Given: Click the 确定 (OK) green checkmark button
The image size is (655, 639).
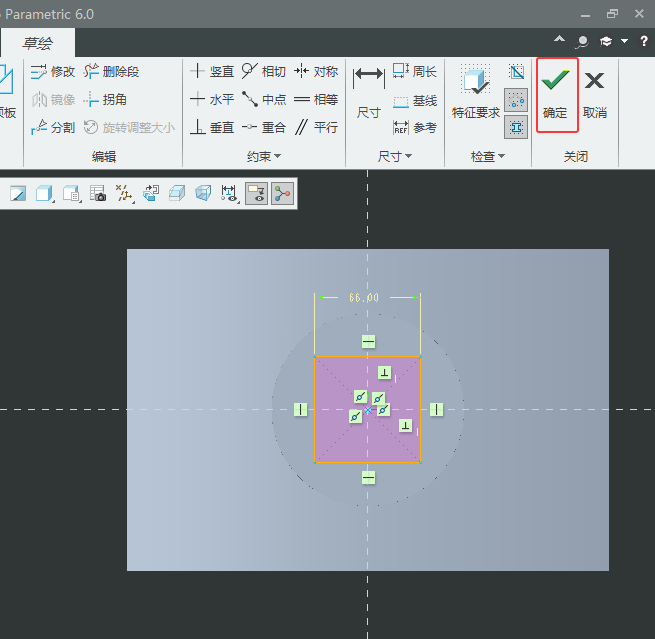Looking at the screenshot, I should pyautogui.click(x=555, y=89).
